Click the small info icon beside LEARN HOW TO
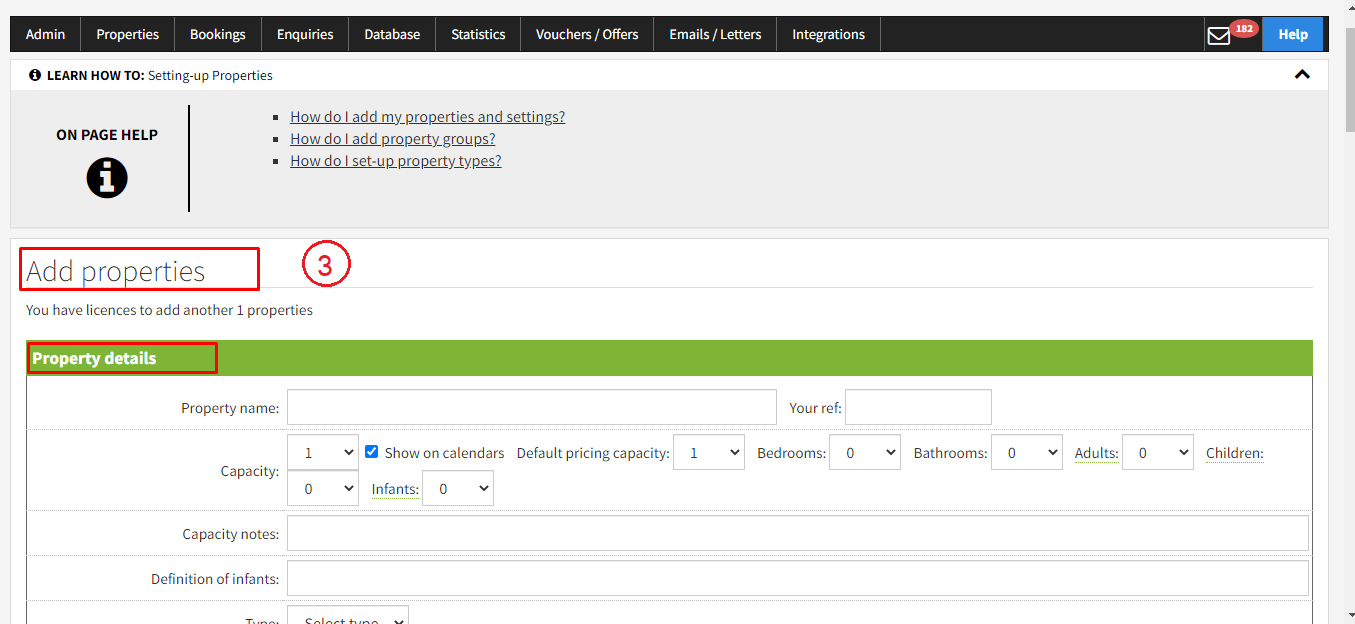This screenshot has height=624, width=1355. tap(35, 75)
